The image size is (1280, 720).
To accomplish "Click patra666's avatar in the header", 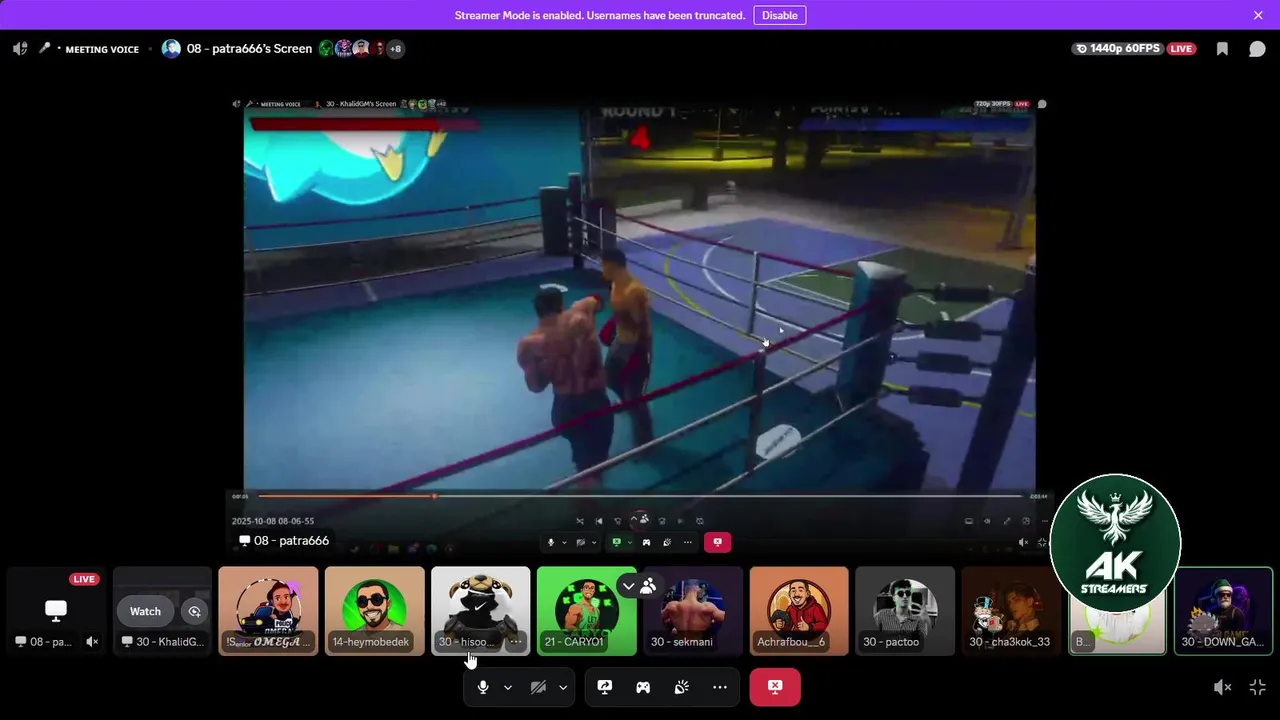I will (x=171, y=48).
